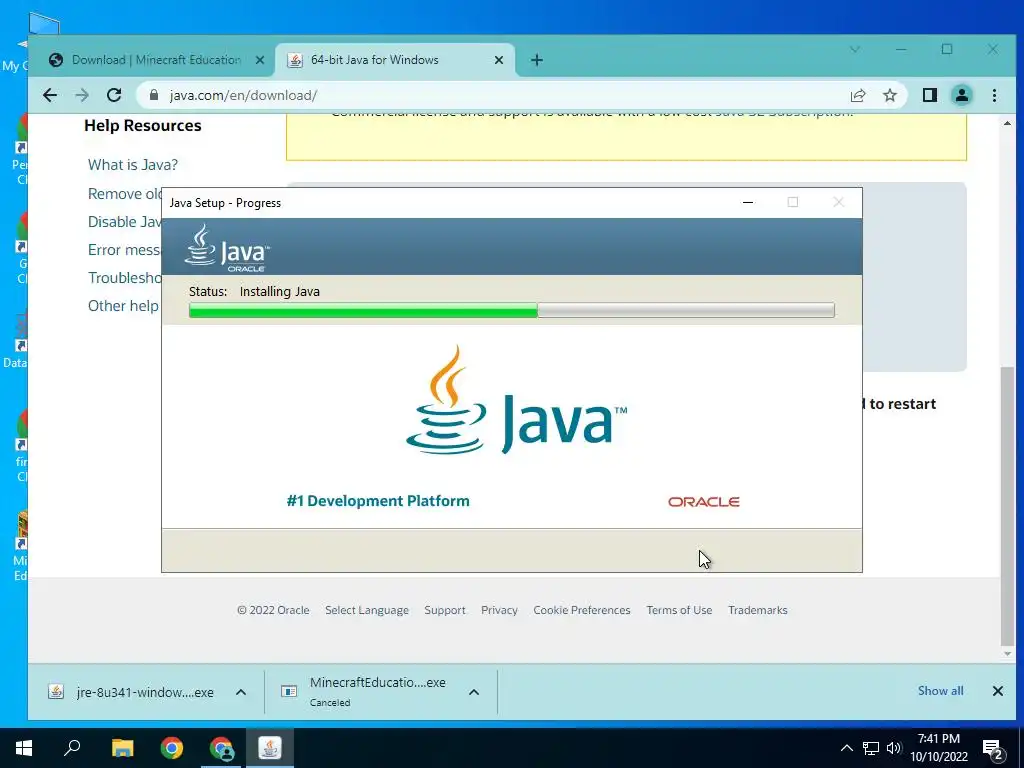
Task: Open a new browser tab
Action: coord(537,60)
